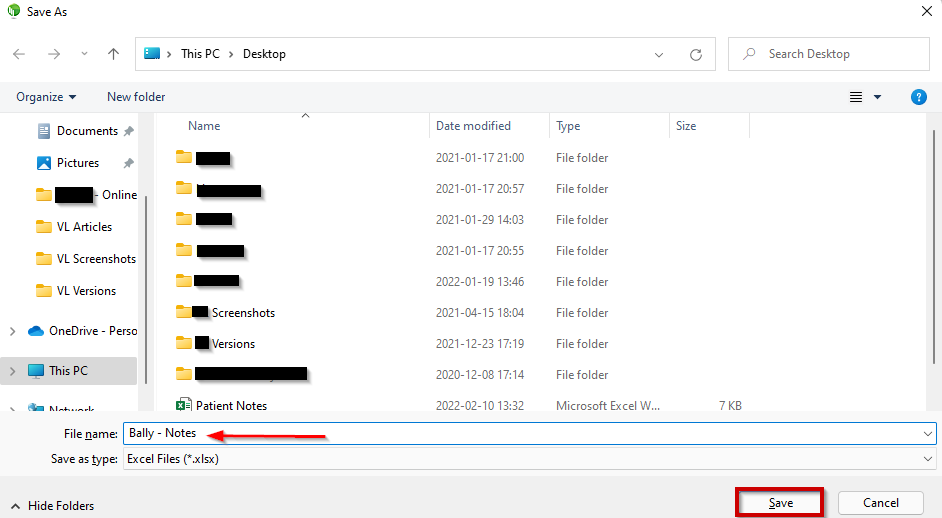Open VL Screenshots folder in sidebar
This screenshot has height=518, width=942.
click(x=96, y=258)
